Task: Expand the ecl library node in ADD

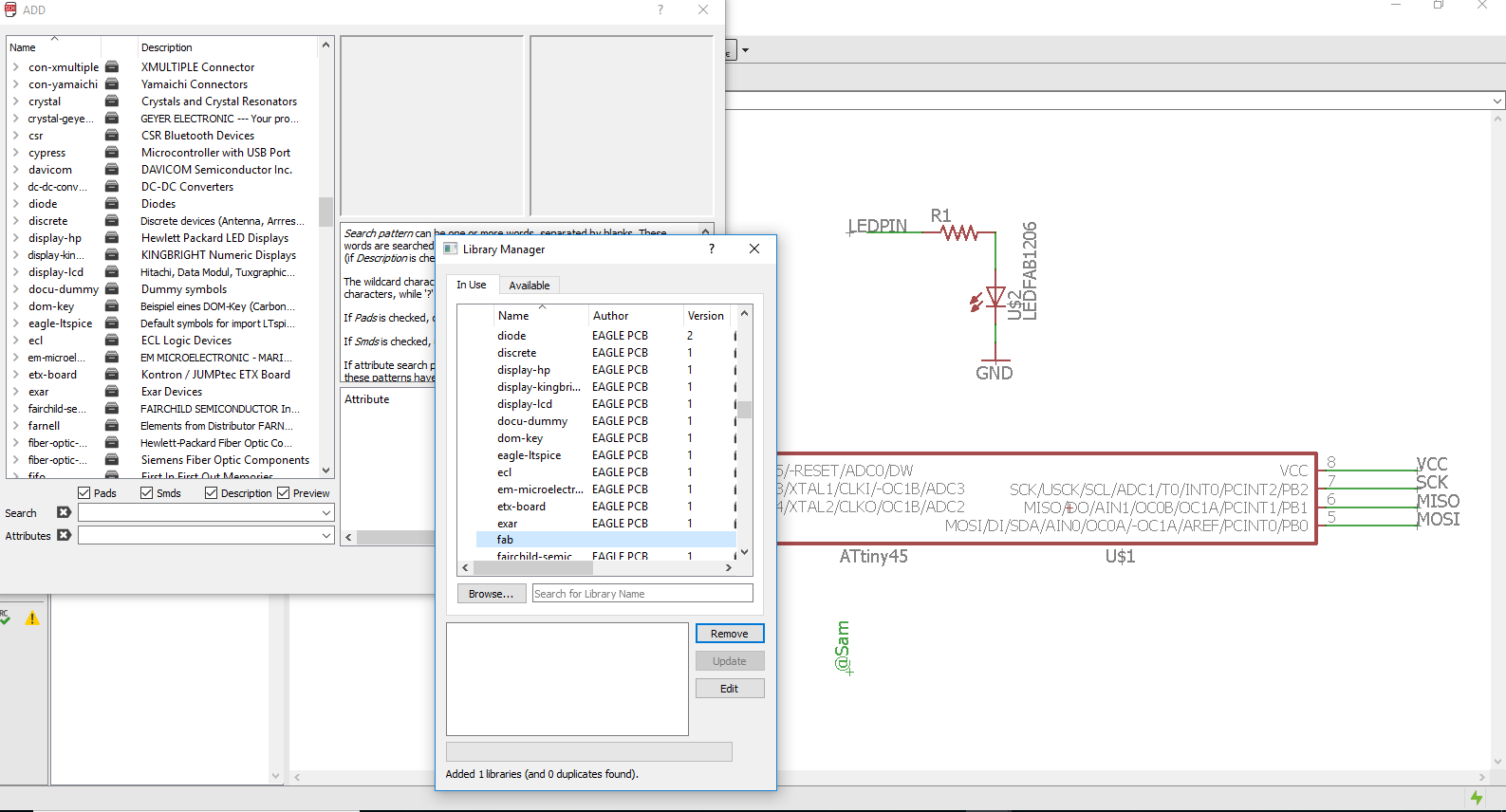Action: [16, 341]
